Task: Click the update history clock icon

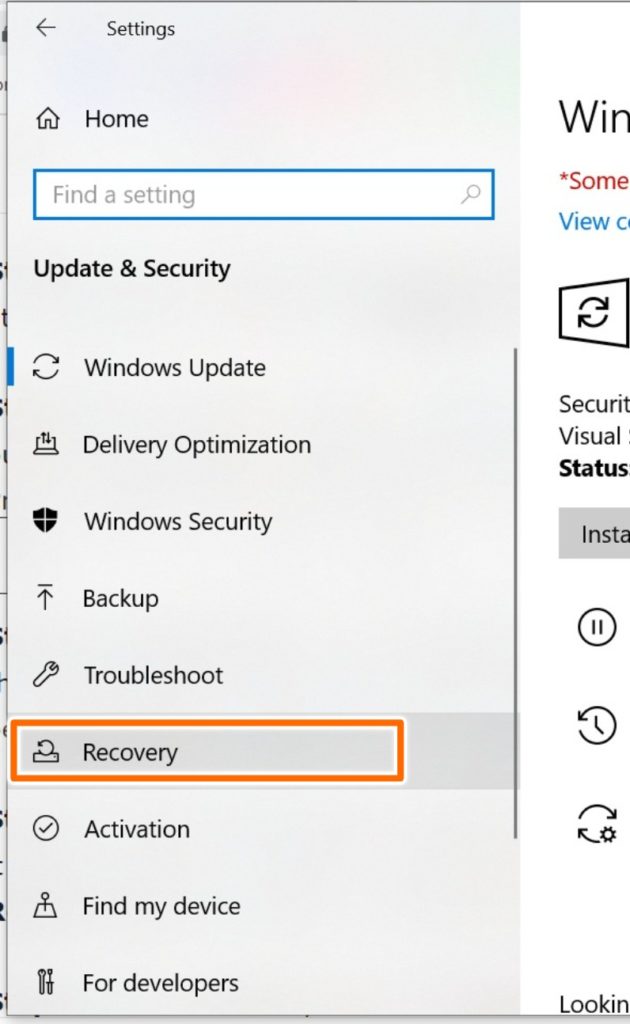Action: pyautogui.click(x=597, y=725)
